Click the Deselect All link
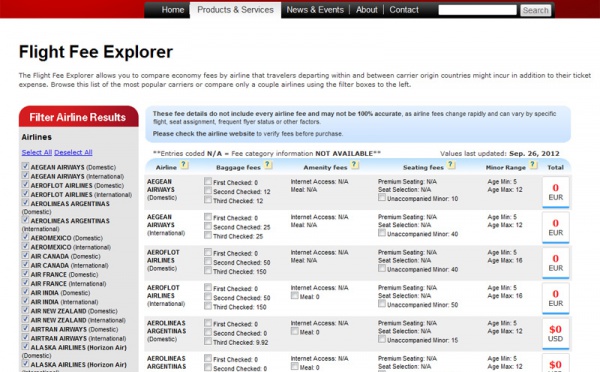600x372 pixels. 73,152
